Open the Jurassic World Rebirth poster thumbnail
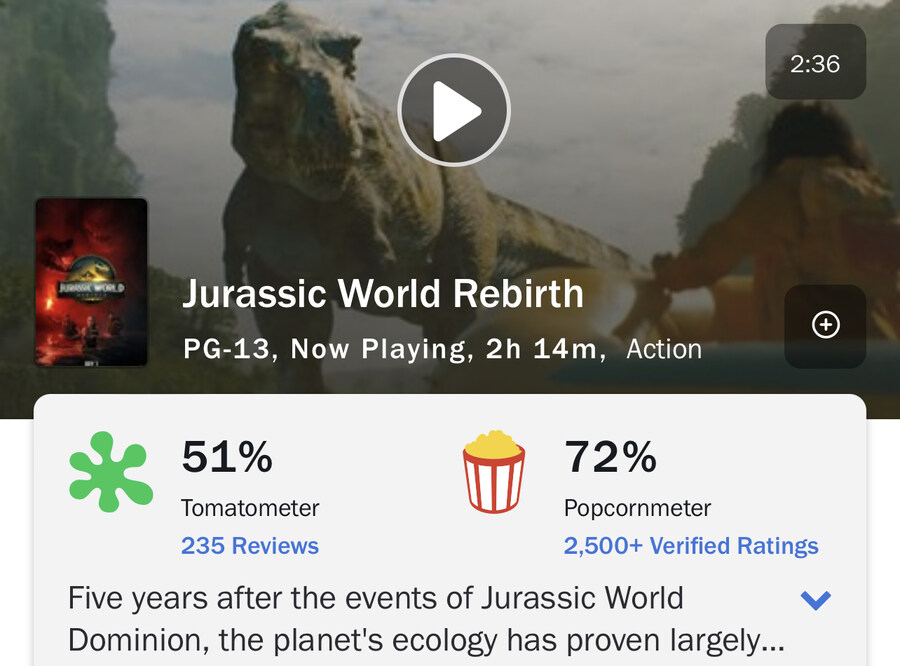The width and height of the screenshot is (900, 666). (92, 282)
